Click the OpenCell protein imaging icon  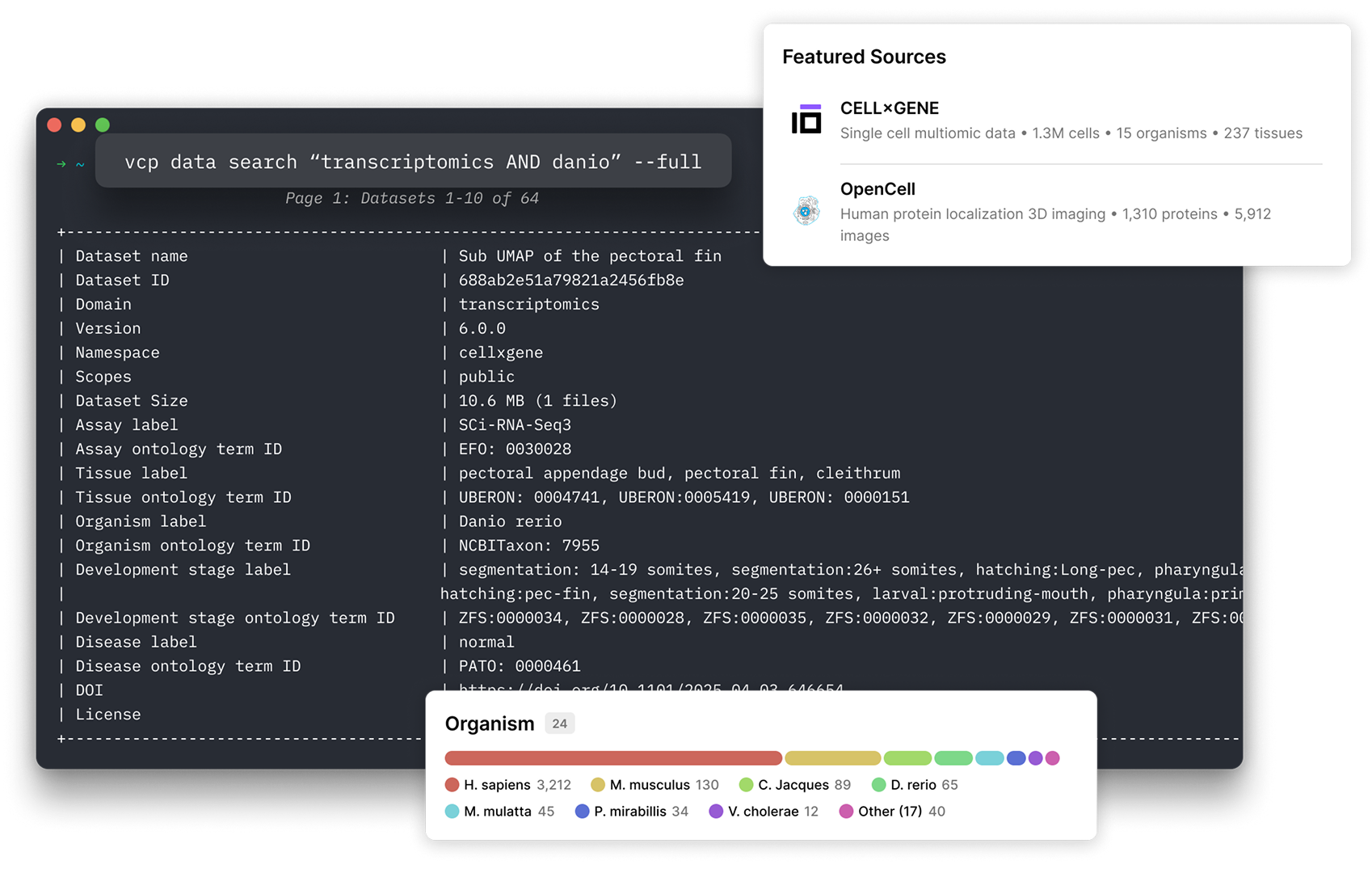point(807,212)
